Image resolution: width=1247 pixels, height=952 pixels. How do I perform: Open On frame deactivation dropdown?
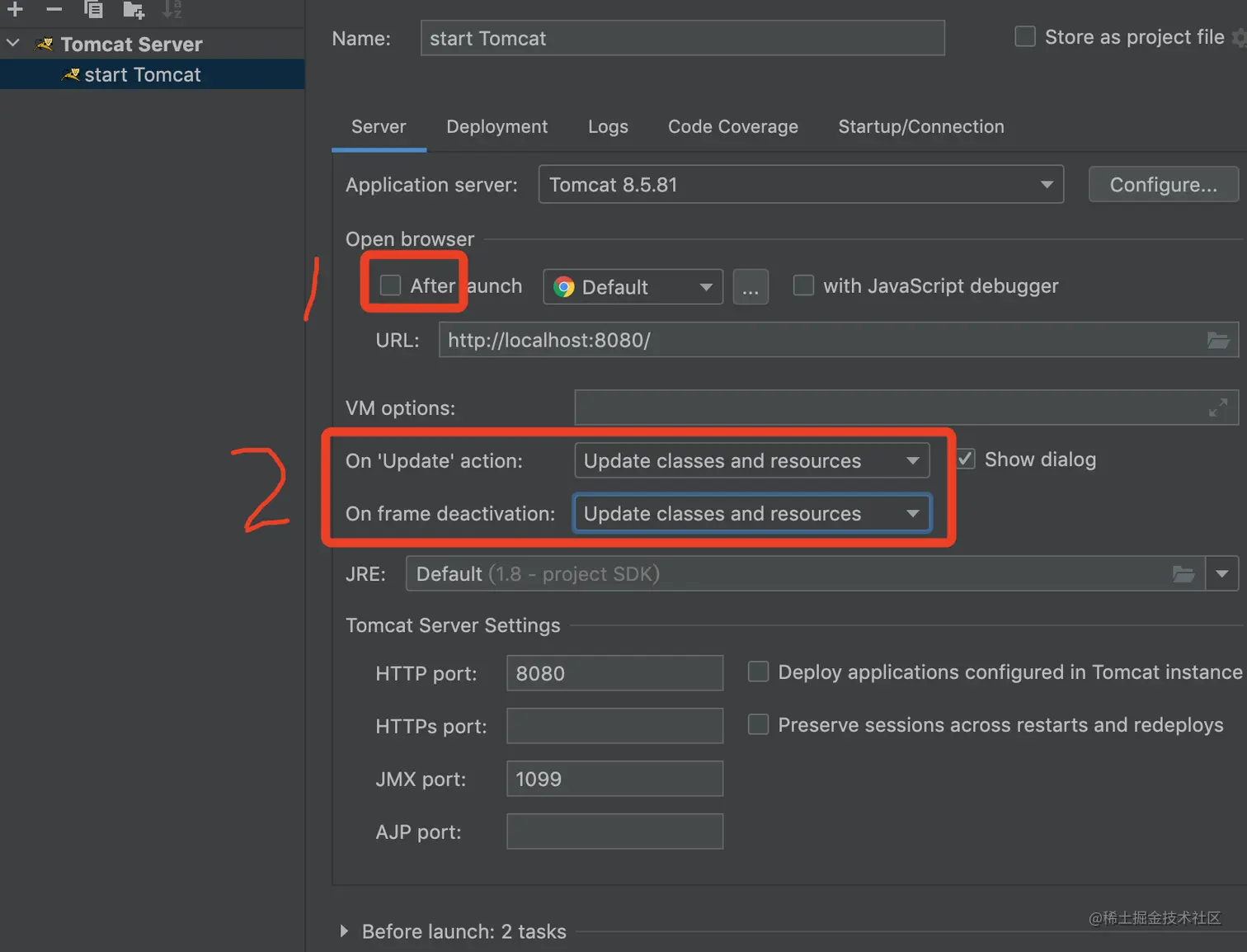[751, 513]
